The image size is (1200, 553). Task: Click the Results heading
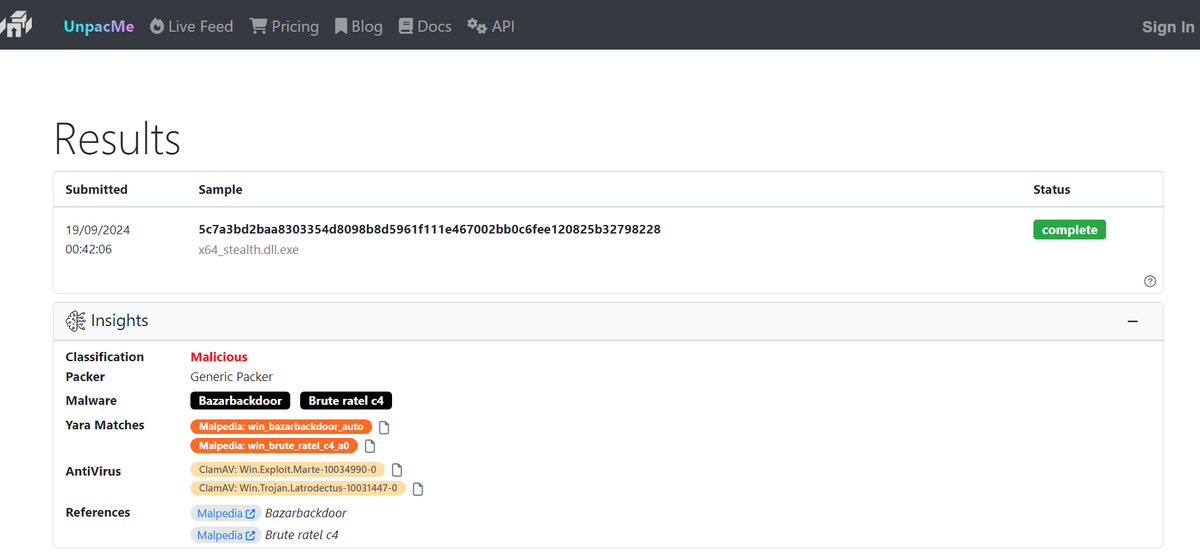(117, 139)
